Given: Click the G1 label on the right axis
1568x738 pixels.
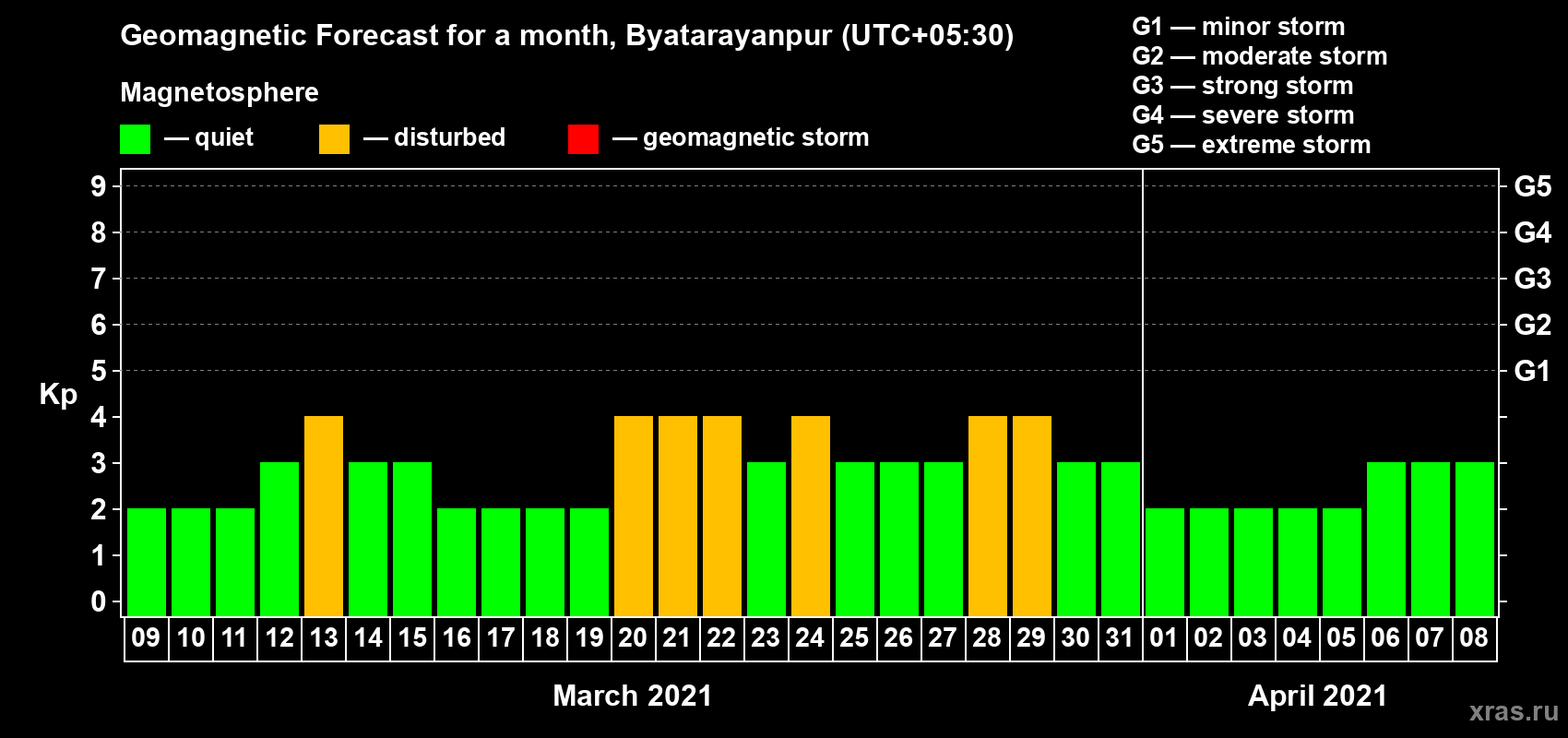Looking at the screenshot, I should 1533,371.
